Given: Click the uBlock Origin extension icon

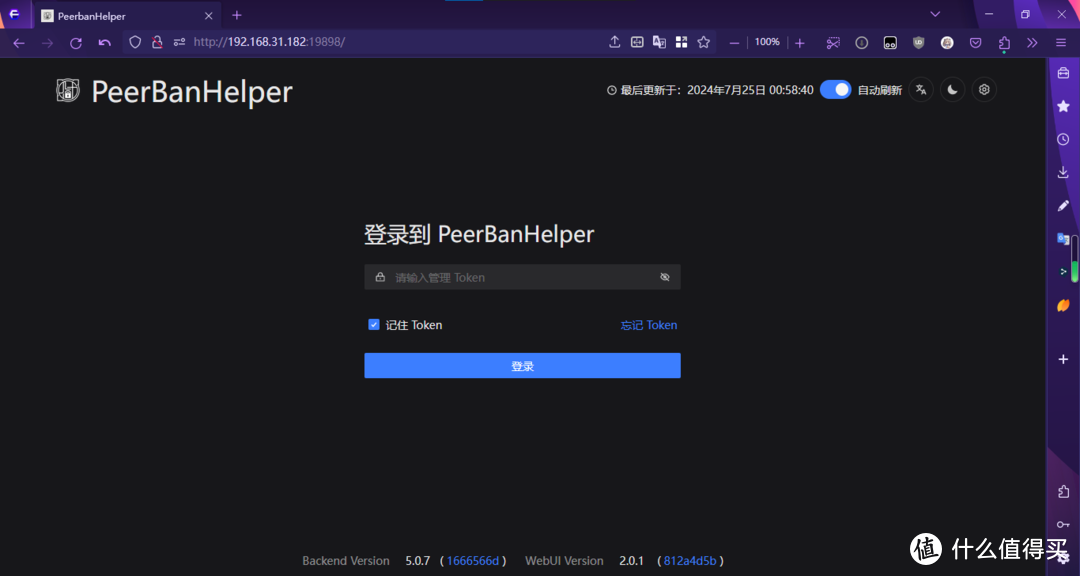Looking at the screenshot, I should 918,42.
